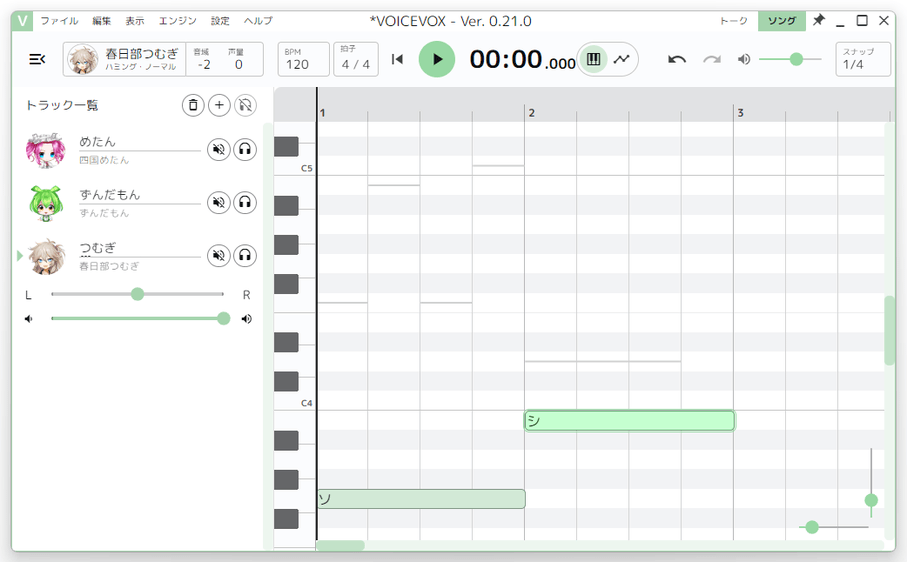
Task: Switch to the ソング tab
Action: coord(781,21)
